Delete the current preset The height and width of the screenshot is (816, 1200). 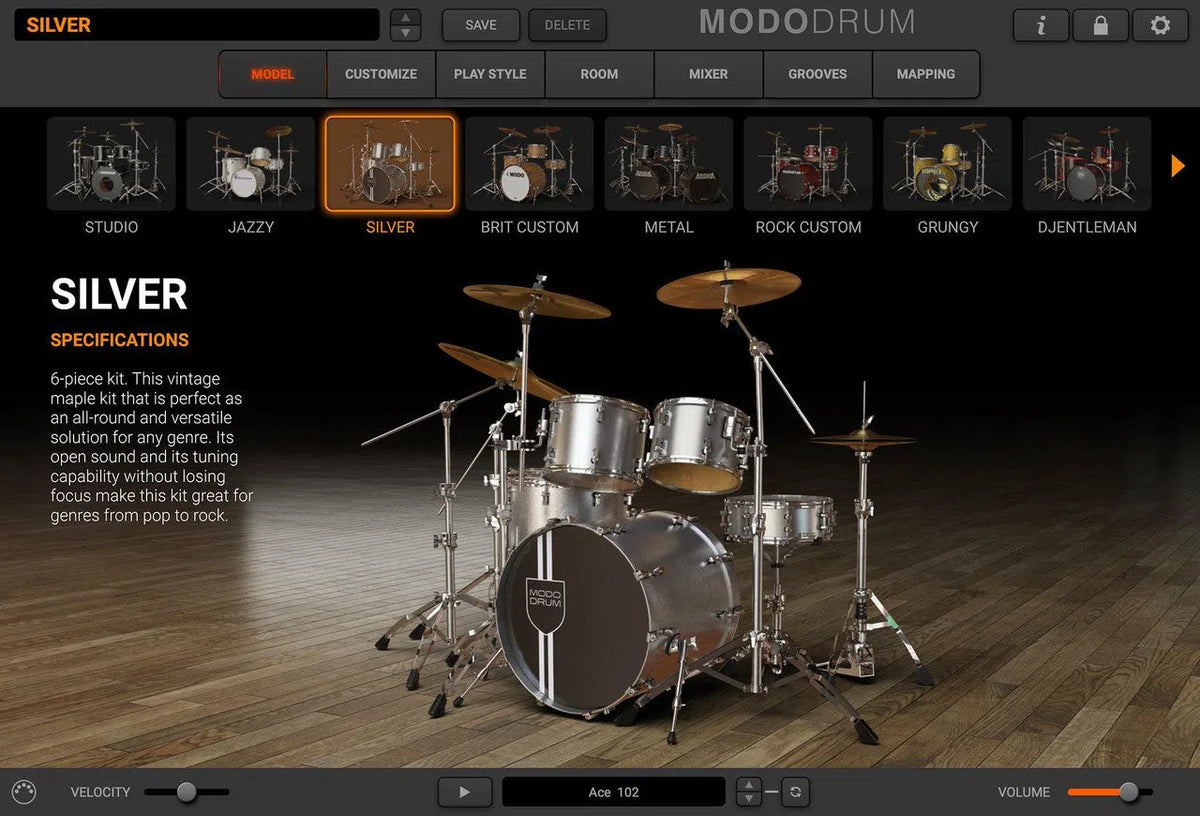tap(567, 25)
